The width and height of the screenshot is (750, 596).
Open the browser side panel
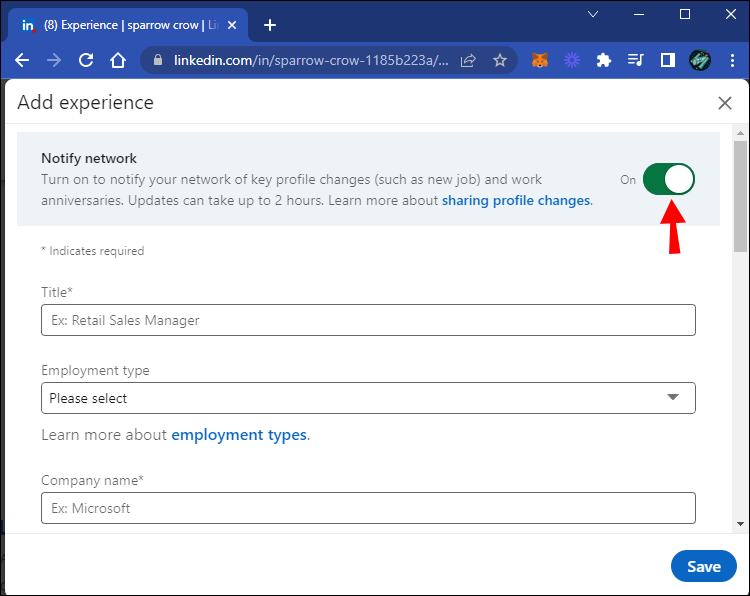pos(667,60)
